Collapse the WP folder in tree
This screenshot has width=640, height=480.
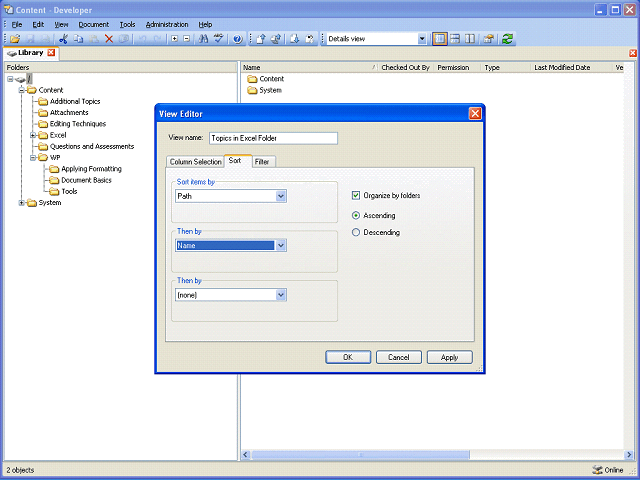33,158
